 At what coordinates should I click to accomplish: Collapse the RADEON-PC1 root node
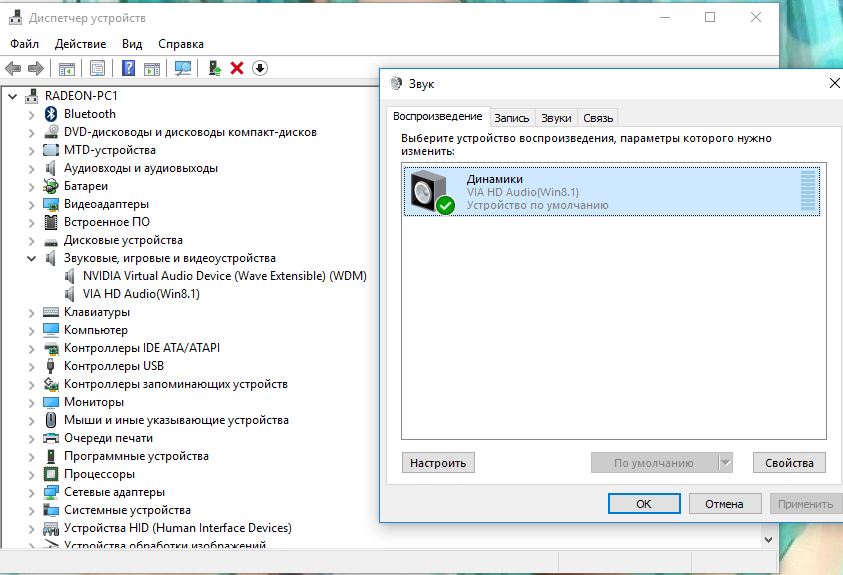[12, 97]
